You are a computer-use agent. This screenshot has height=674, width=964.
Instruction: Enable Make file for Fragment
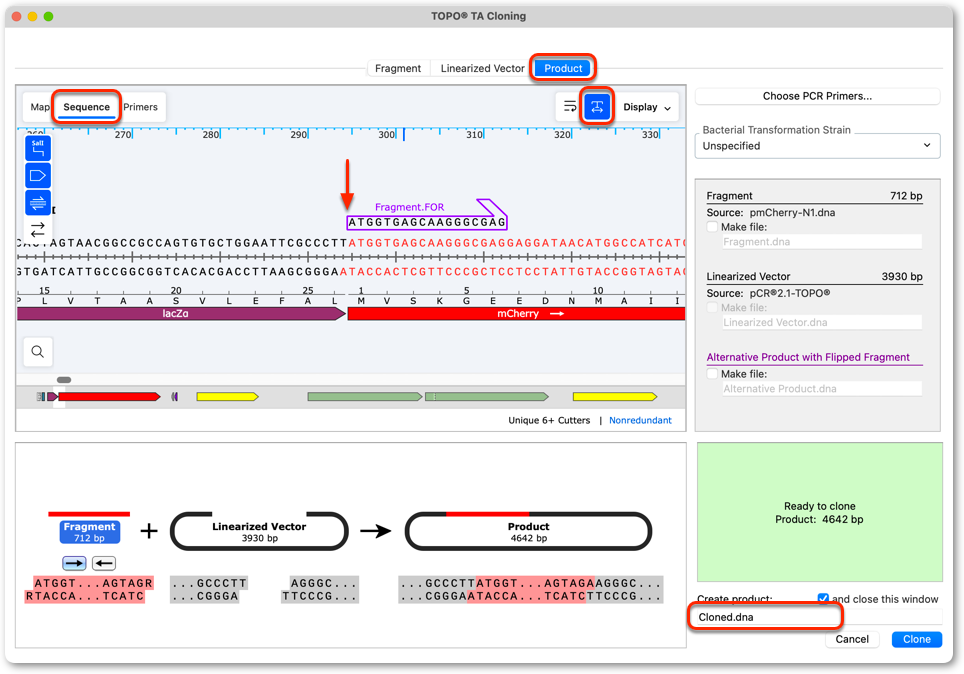pyautogui.click(x=713, y=227)
